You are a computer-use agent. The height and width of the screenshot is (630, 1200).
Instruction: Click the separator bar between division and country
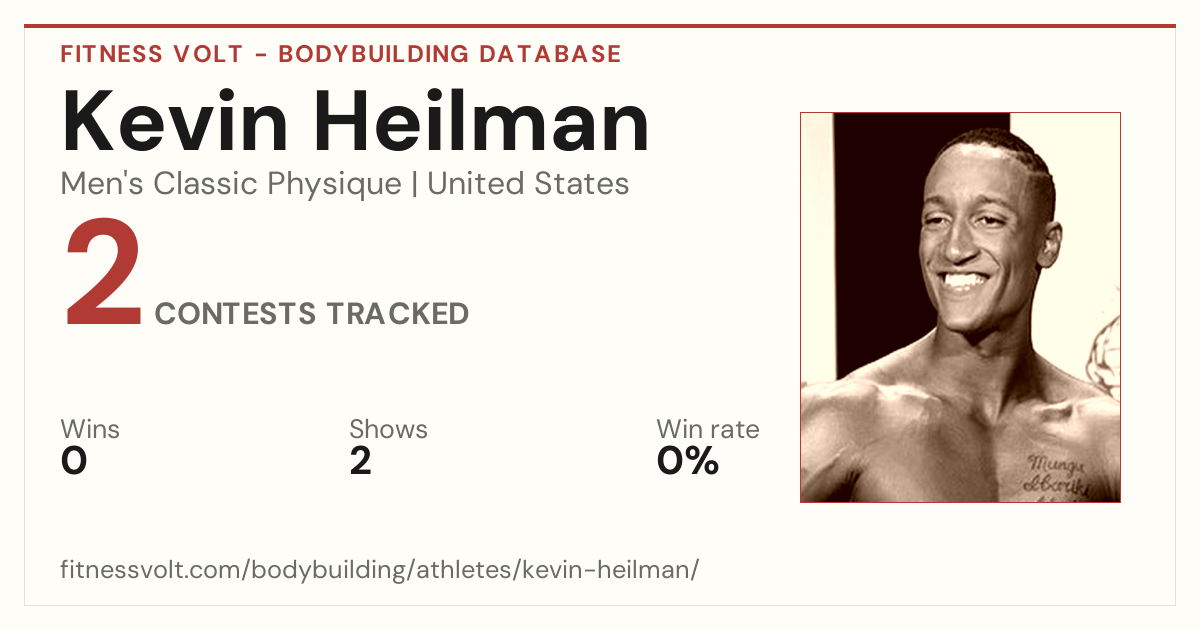click(414, 185)
